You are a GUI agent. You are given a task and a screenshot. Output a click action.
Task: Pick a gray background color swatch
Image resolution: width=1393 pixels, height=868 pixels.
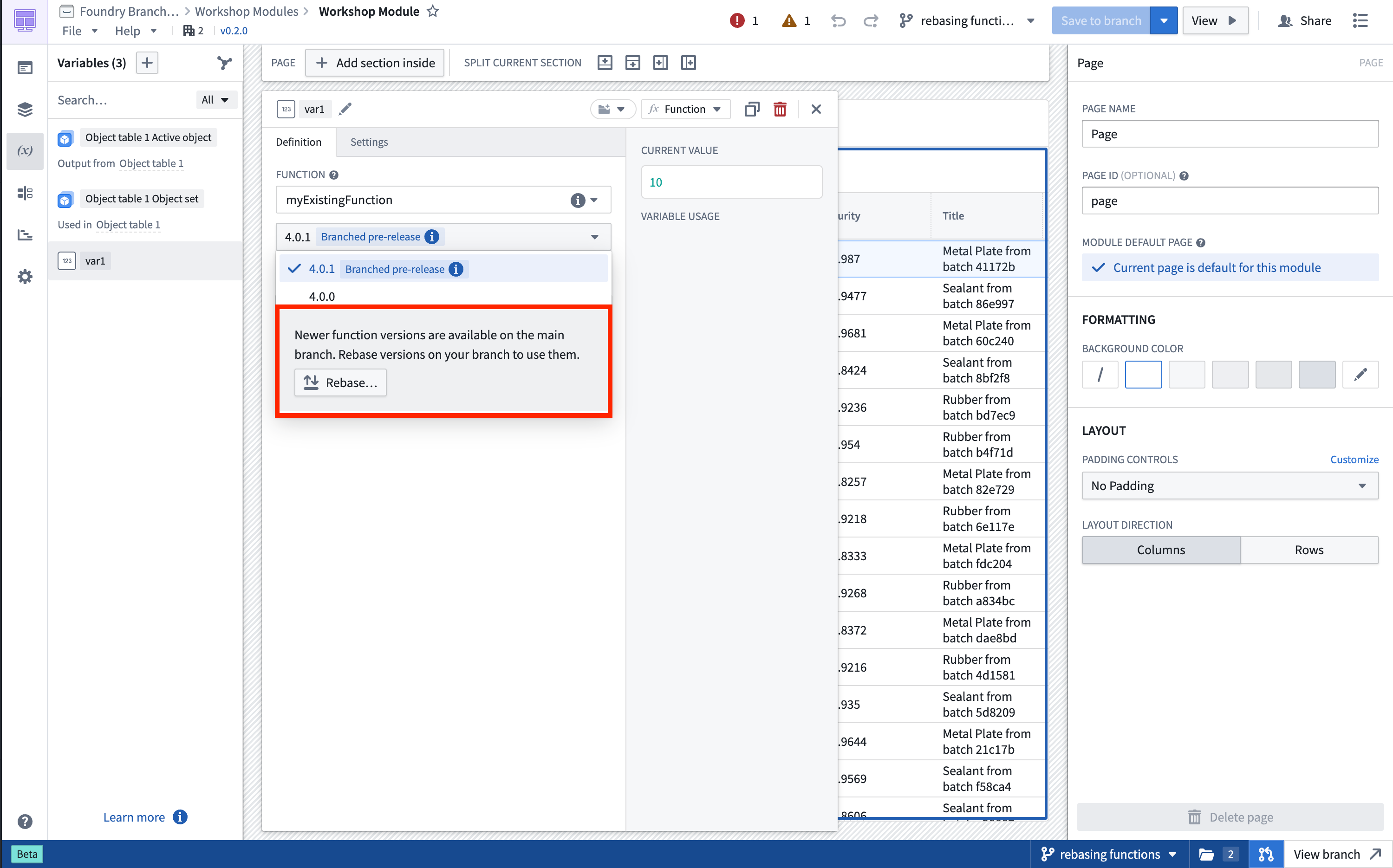(1317, 374)
